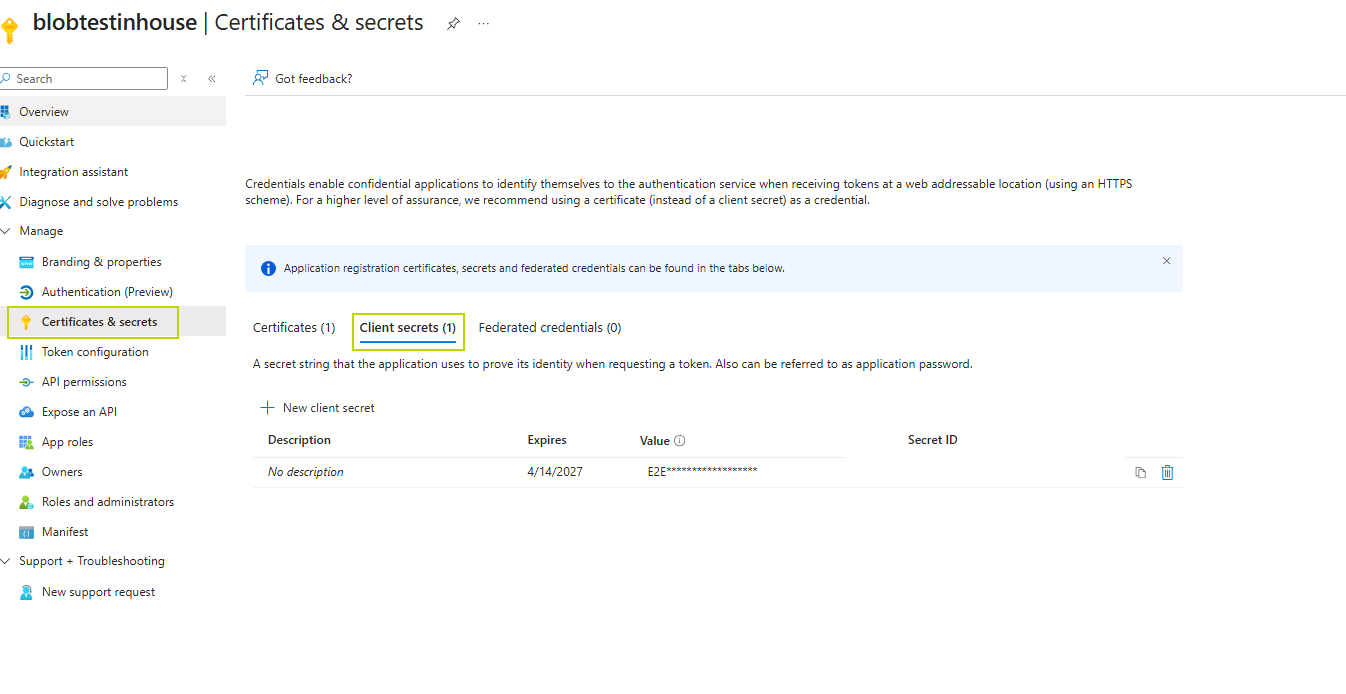The image size is (1346, 694).
Task: Delete the client secret with trash icon
Action: click(1167, 473)
